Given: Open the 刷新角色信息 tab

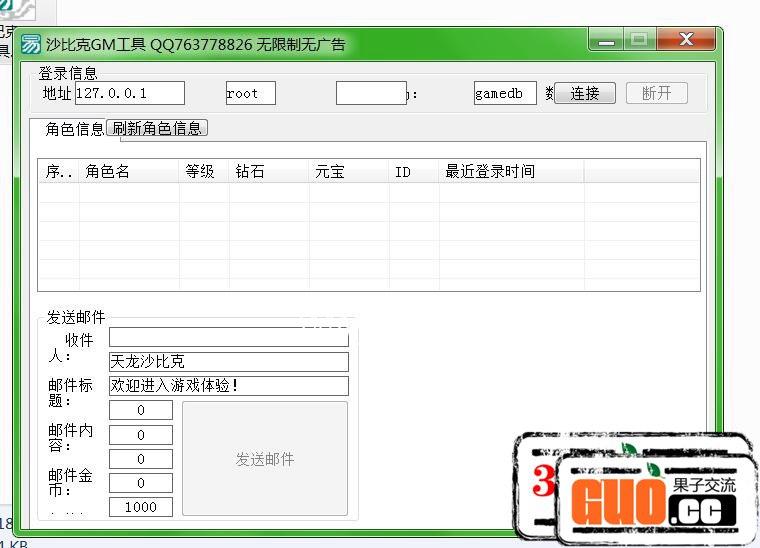Looking at the screenshot, I should [157, 128].
